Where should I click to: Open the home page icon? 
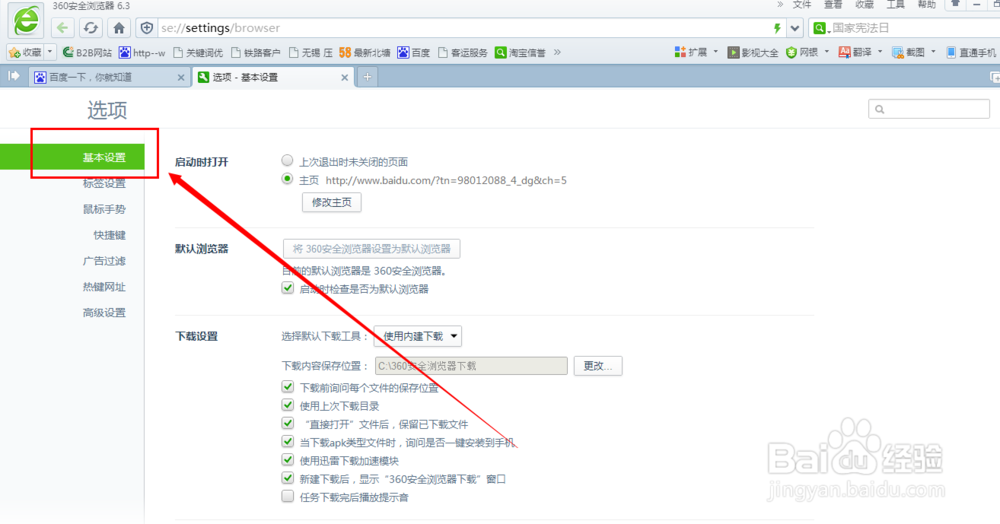(x=119, y=28)
